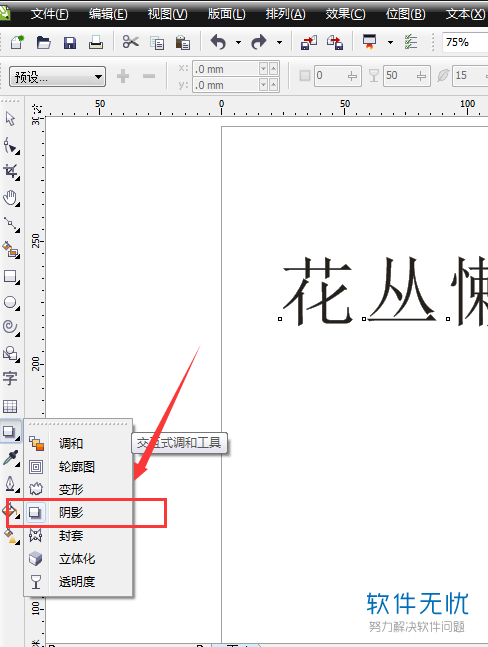Click the Import icon
Image resolution: width=488 pixels, height=647 pixels.
tap(309, 42)
